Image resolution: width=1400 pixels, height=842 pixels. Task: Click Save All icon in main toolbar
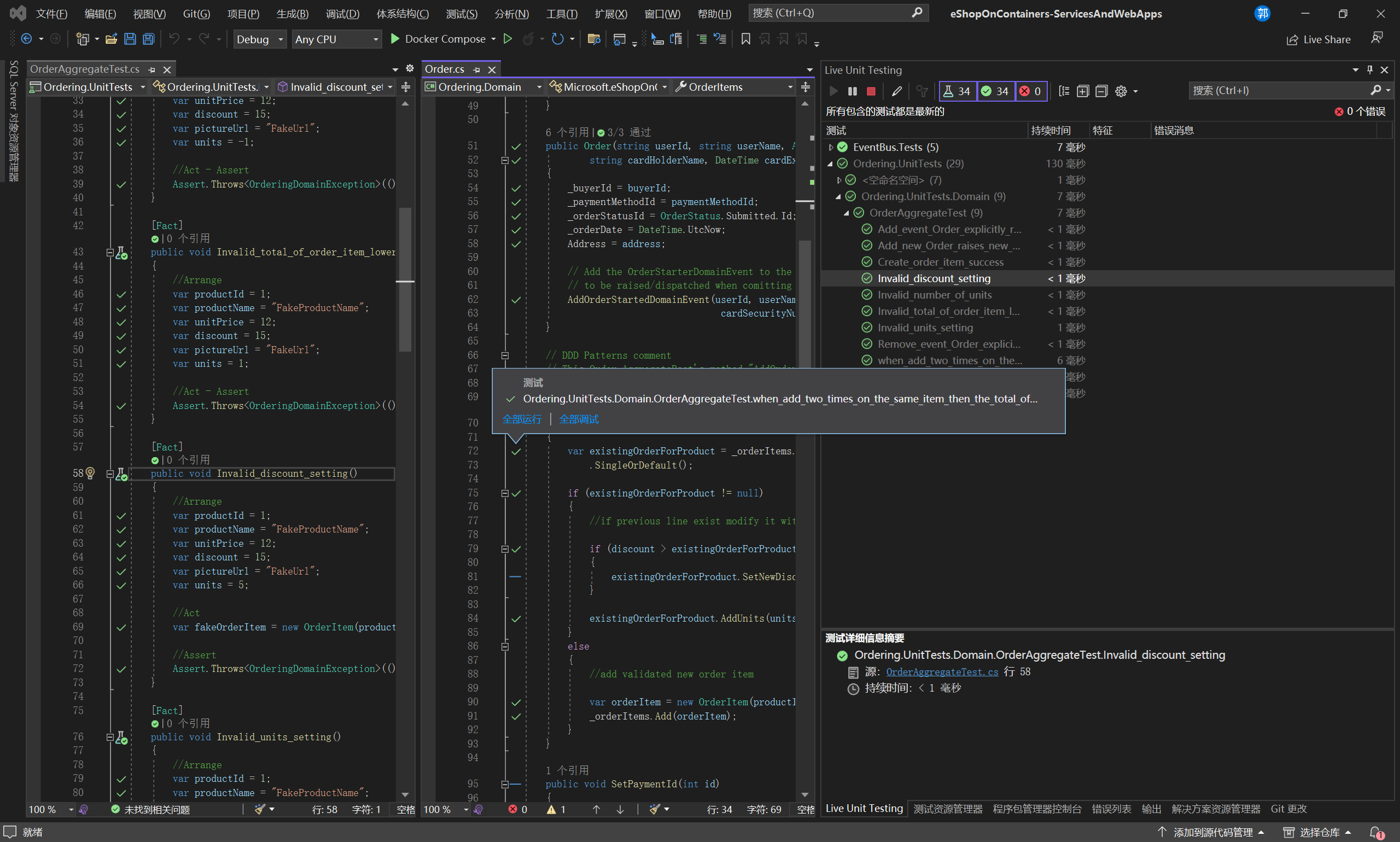pyautogui.click(x=149, y=39)
